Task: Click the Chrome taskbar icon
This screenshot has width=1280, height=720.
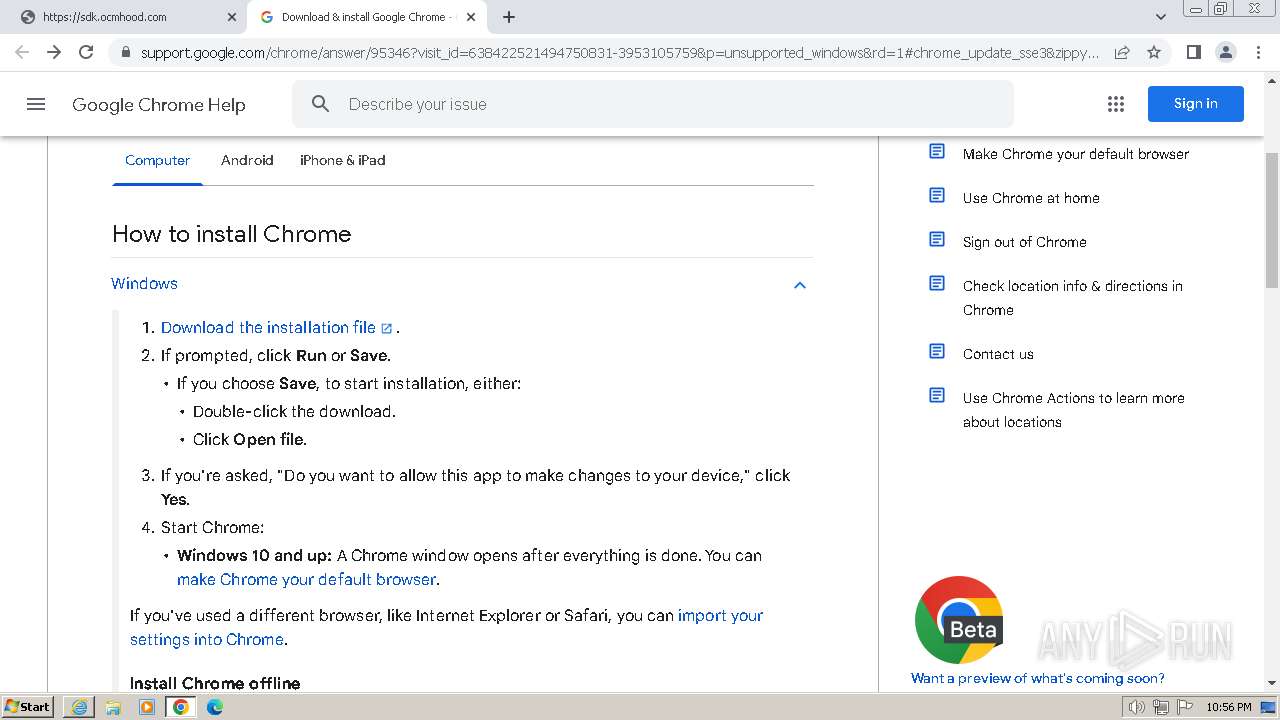Action: [181, 707]
